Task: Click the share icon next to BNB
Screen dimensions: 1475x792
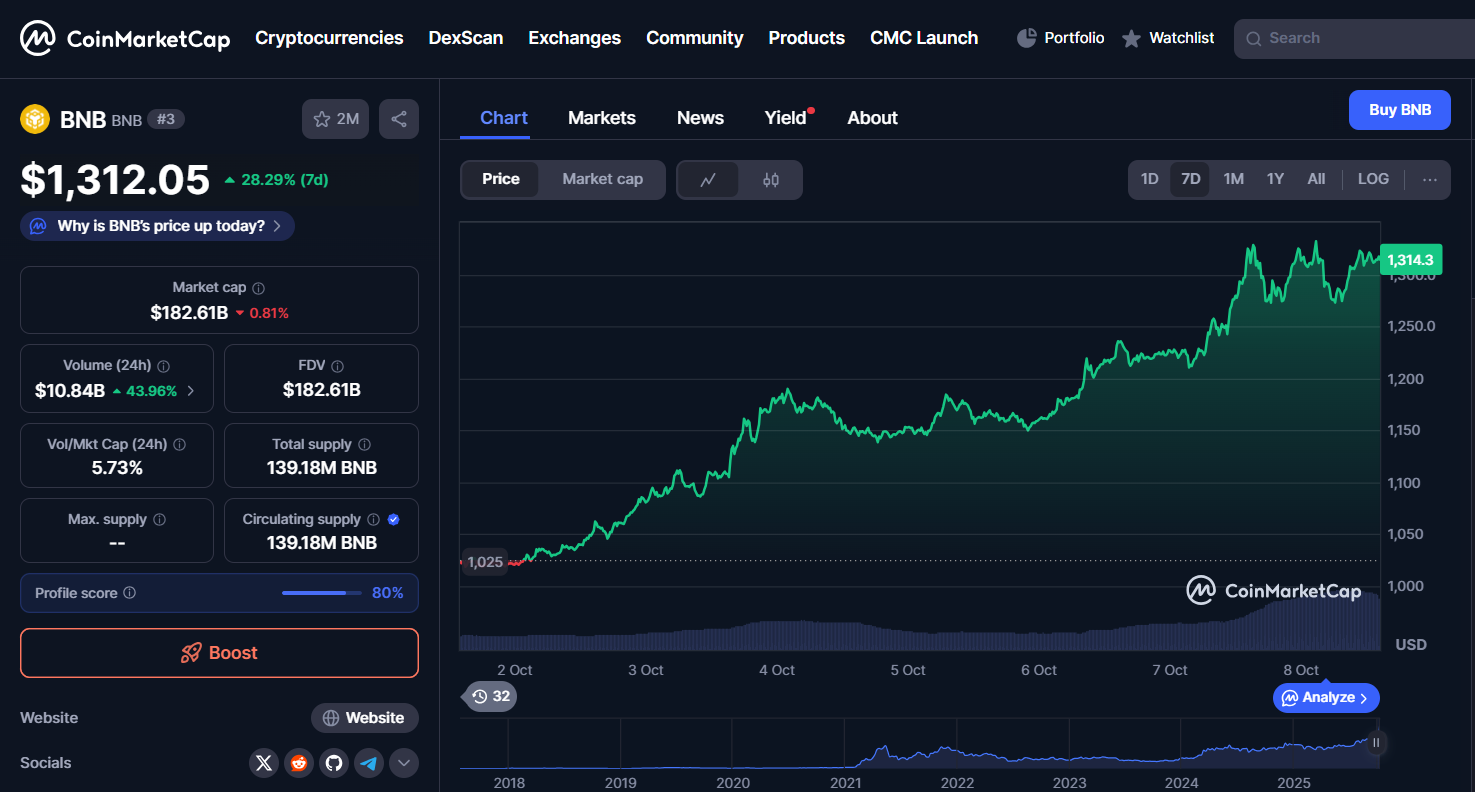Action: [399, 119]
